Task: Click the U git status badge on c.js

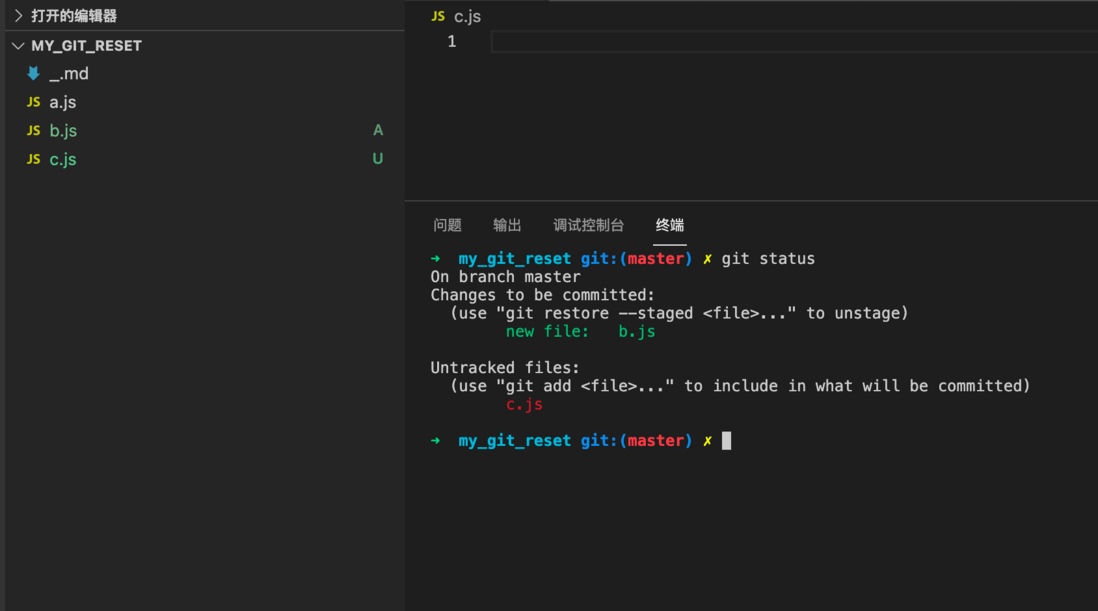Action: point(378,159)
